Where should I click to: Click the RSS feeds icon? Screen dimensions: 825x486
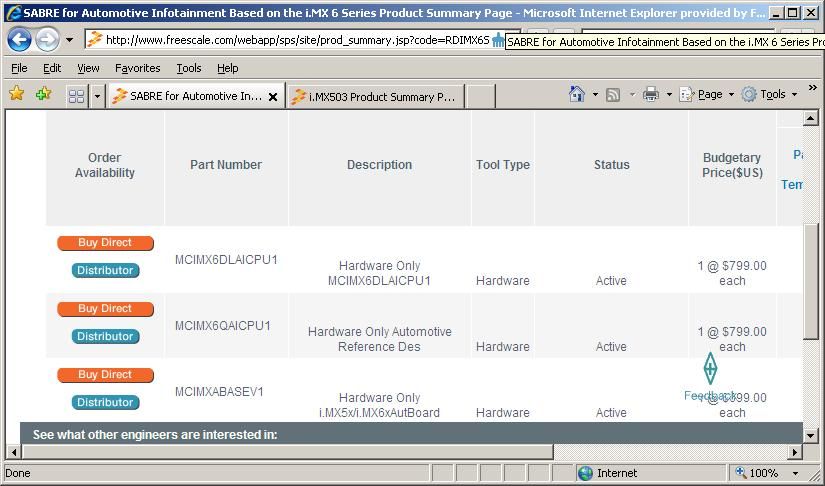click(x=613, y=95)
